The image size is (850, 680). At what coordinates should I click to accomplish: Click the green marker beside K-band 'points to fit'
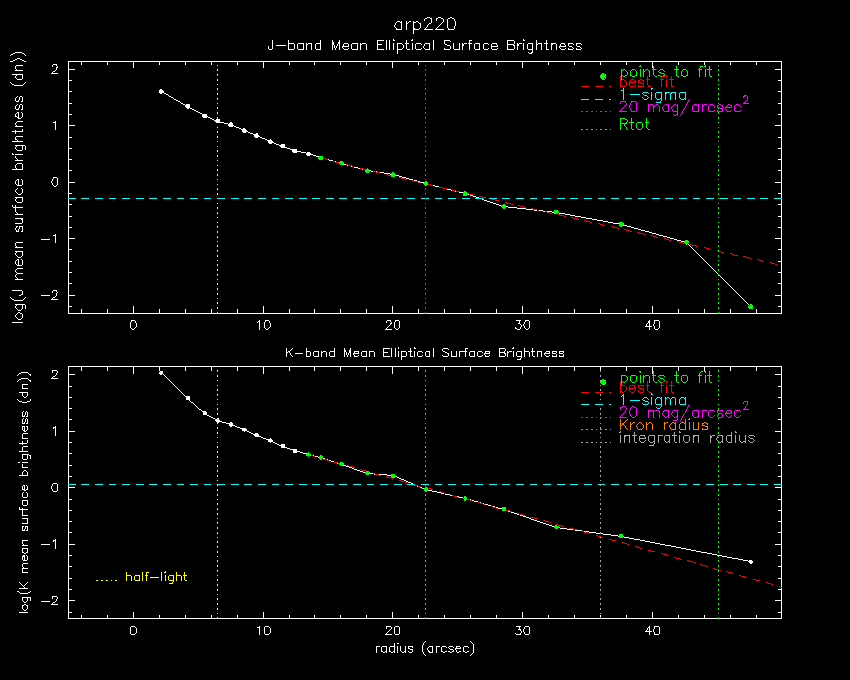pos(602,383)
